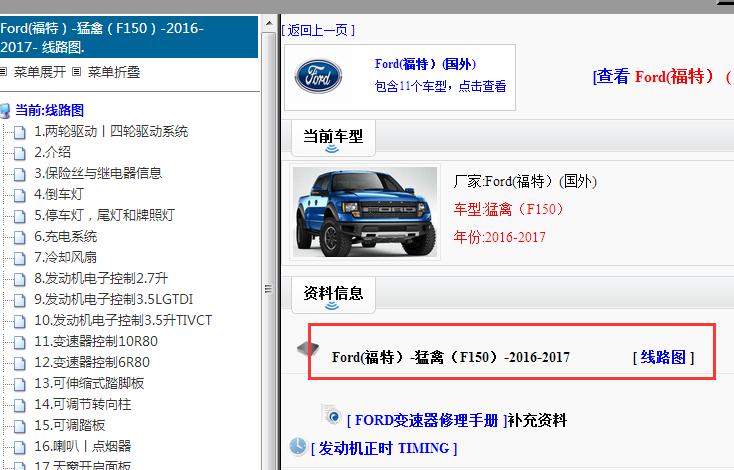Click 厂家:Ford(福特)(国外) text
734x470 pixels.
click(x=525, y=181)
